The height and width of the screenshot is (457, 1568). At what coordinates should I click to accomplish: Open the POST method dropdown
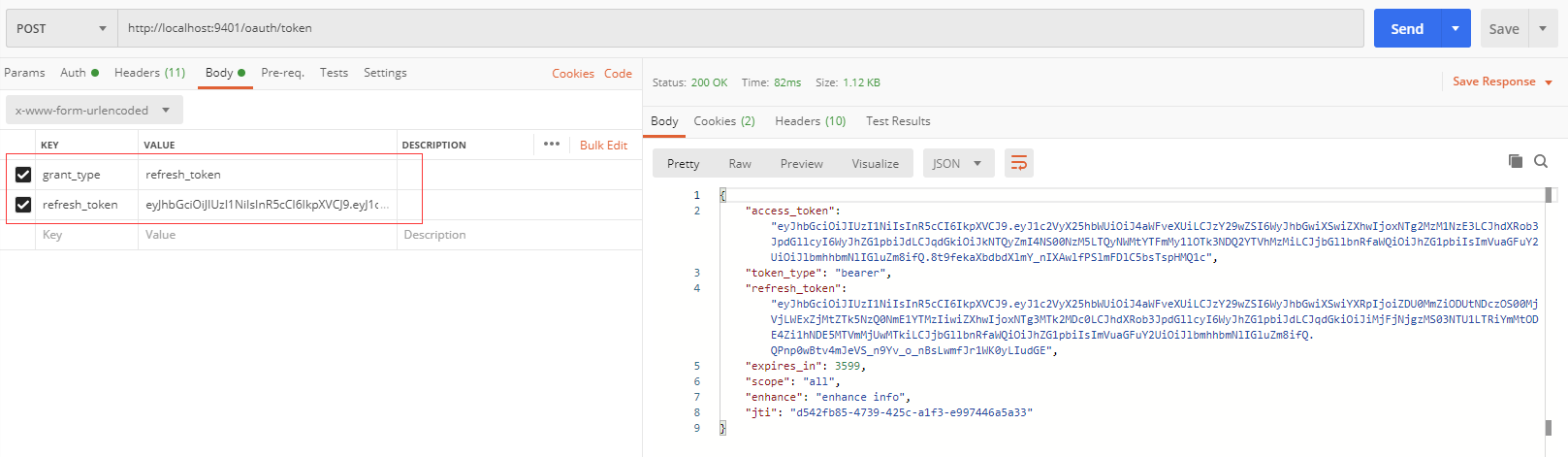[61, 28]
